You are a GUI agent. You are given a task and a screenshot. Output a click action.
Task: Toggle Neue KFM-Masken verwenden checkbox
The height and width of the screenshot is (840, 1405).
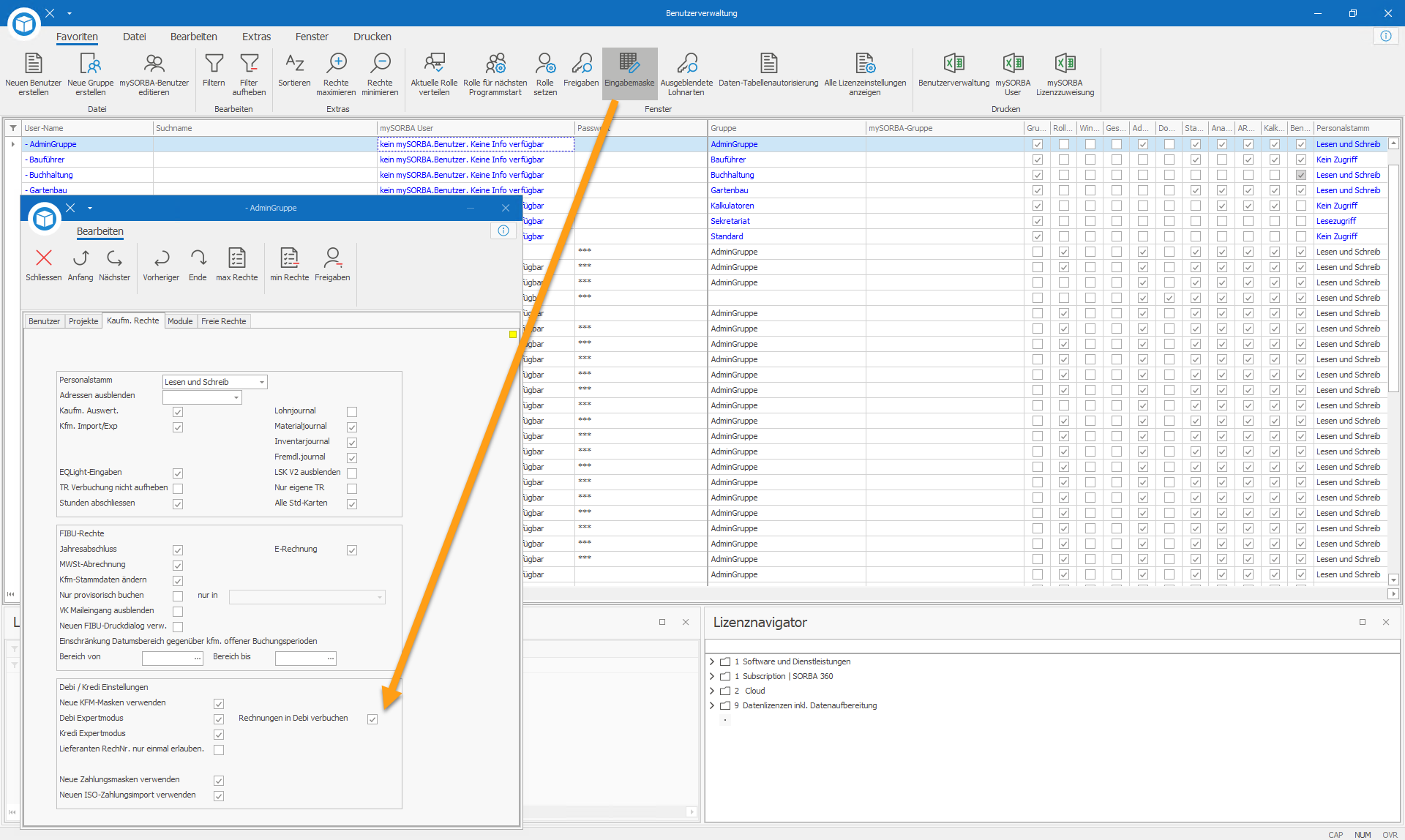pyautogui.click(x=219, y=704)
